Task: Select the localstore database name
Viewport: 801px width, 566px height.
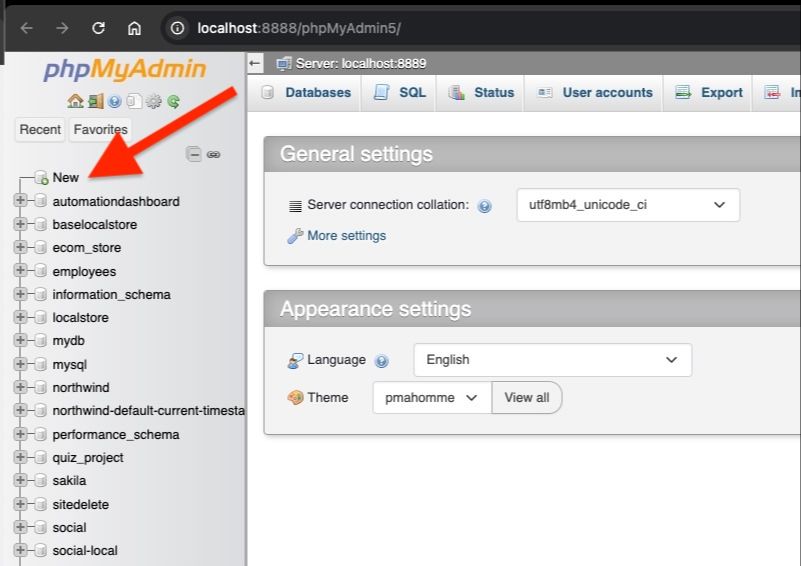Action: click(80, 318)
